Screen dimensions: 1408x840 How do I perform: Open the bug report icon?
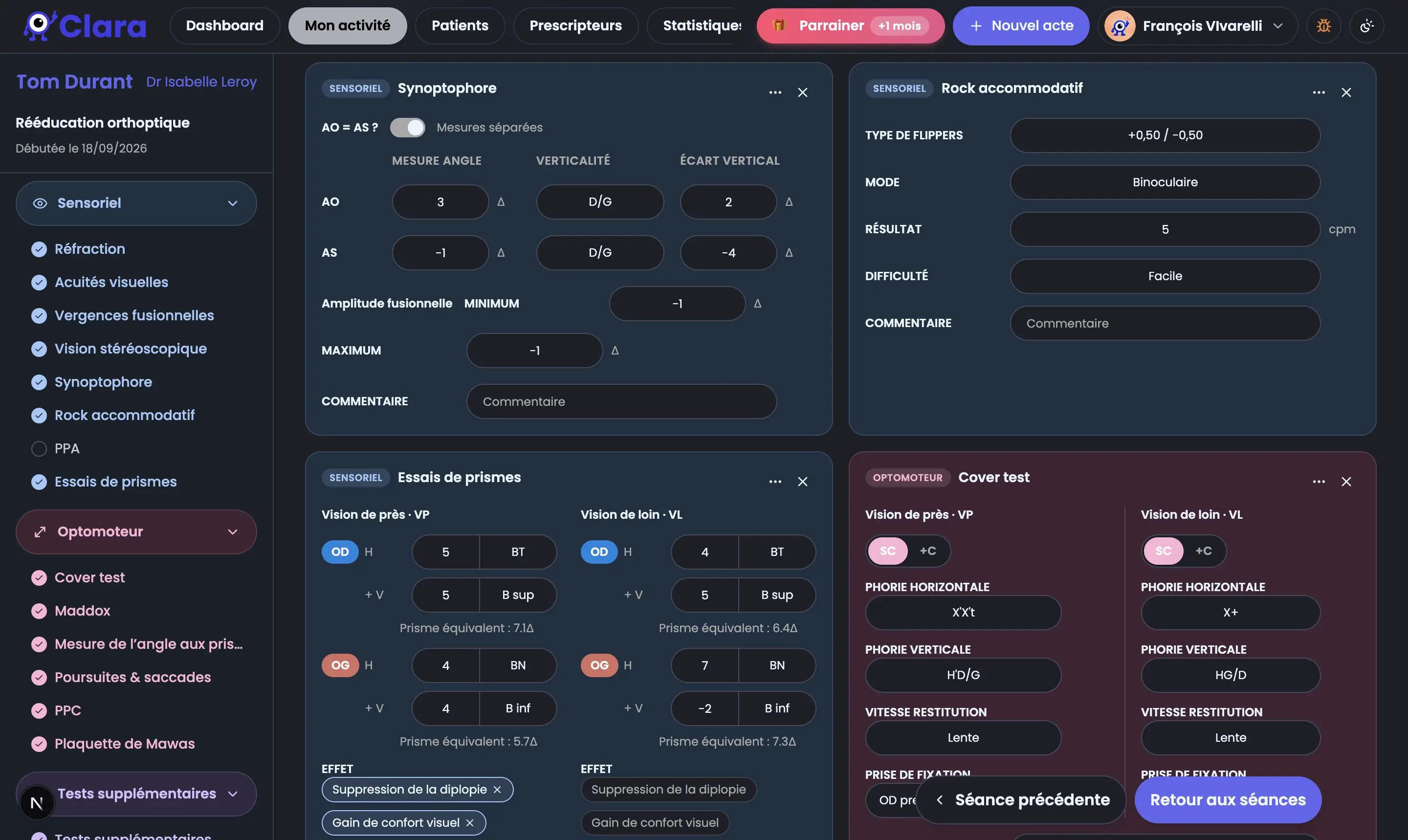click(x=1324, y=25)
